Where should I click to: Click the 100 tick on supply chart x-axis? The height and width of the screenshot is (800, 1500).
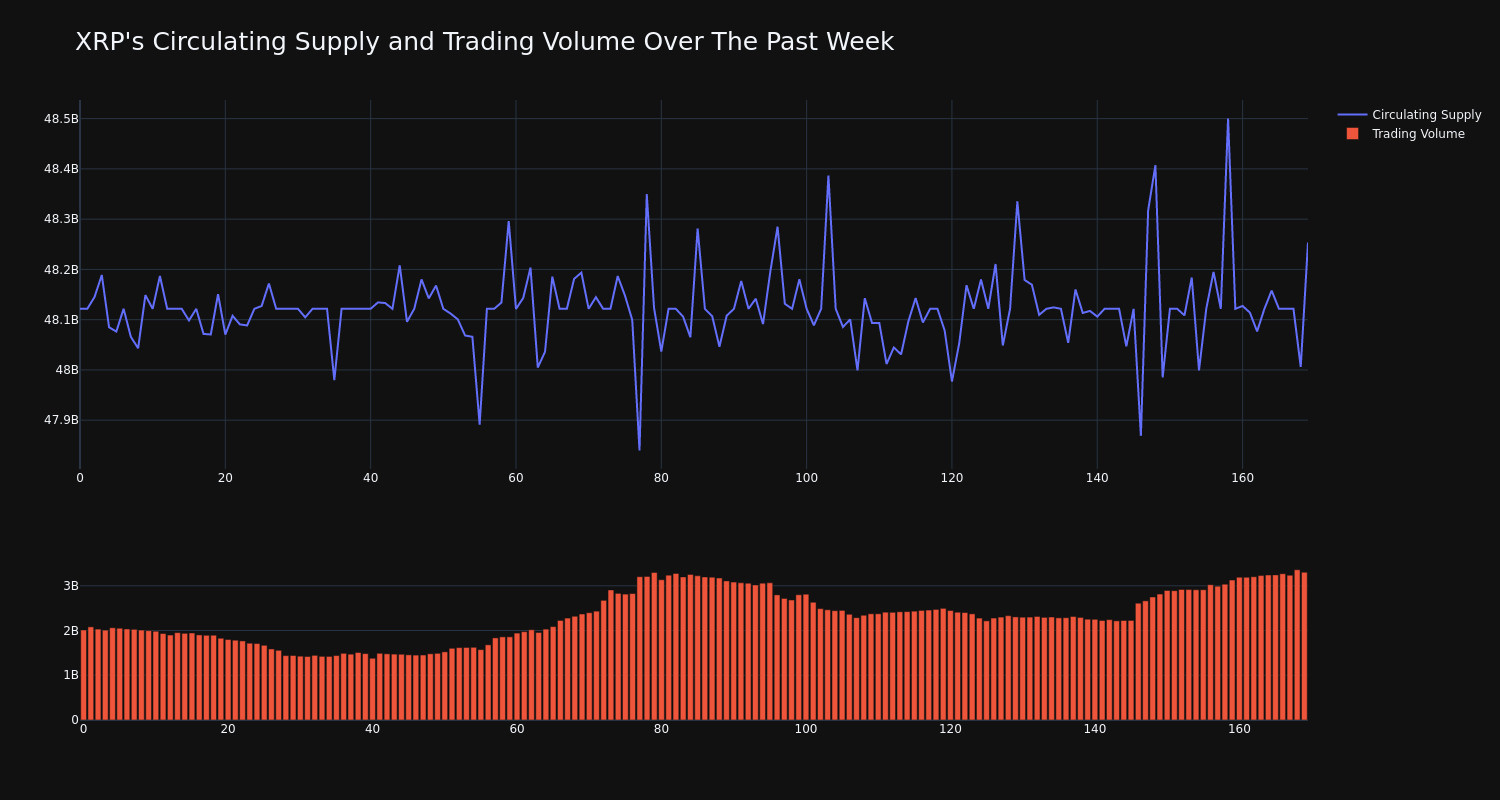806,478
